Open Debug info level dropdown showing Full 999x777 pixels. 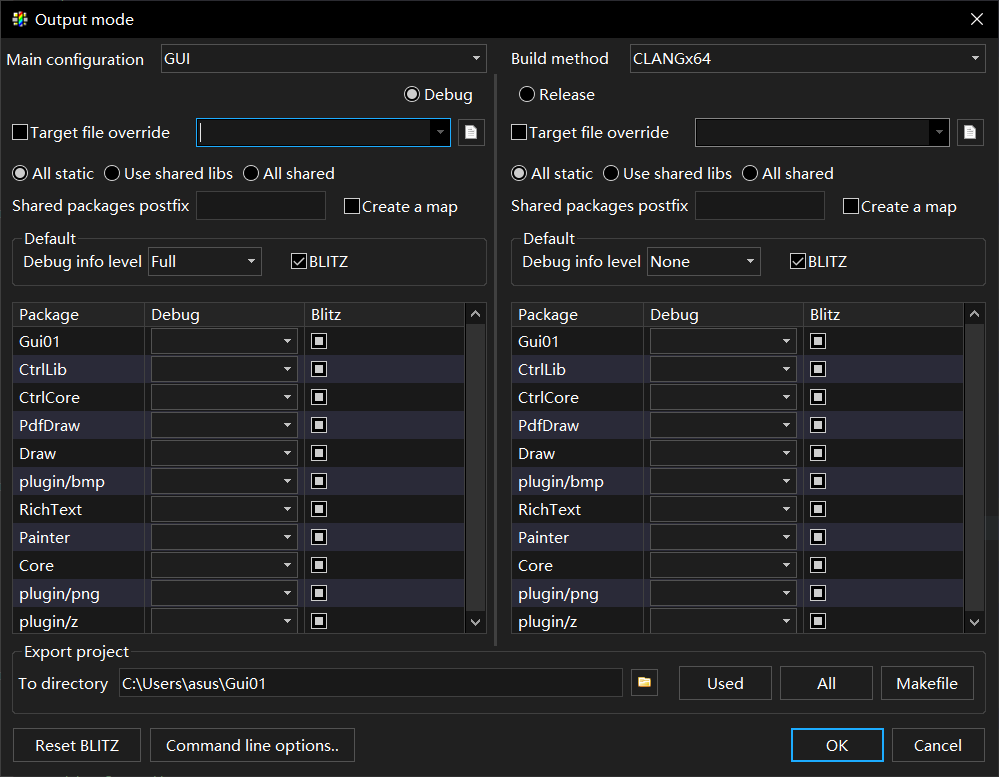click(204, 262)
